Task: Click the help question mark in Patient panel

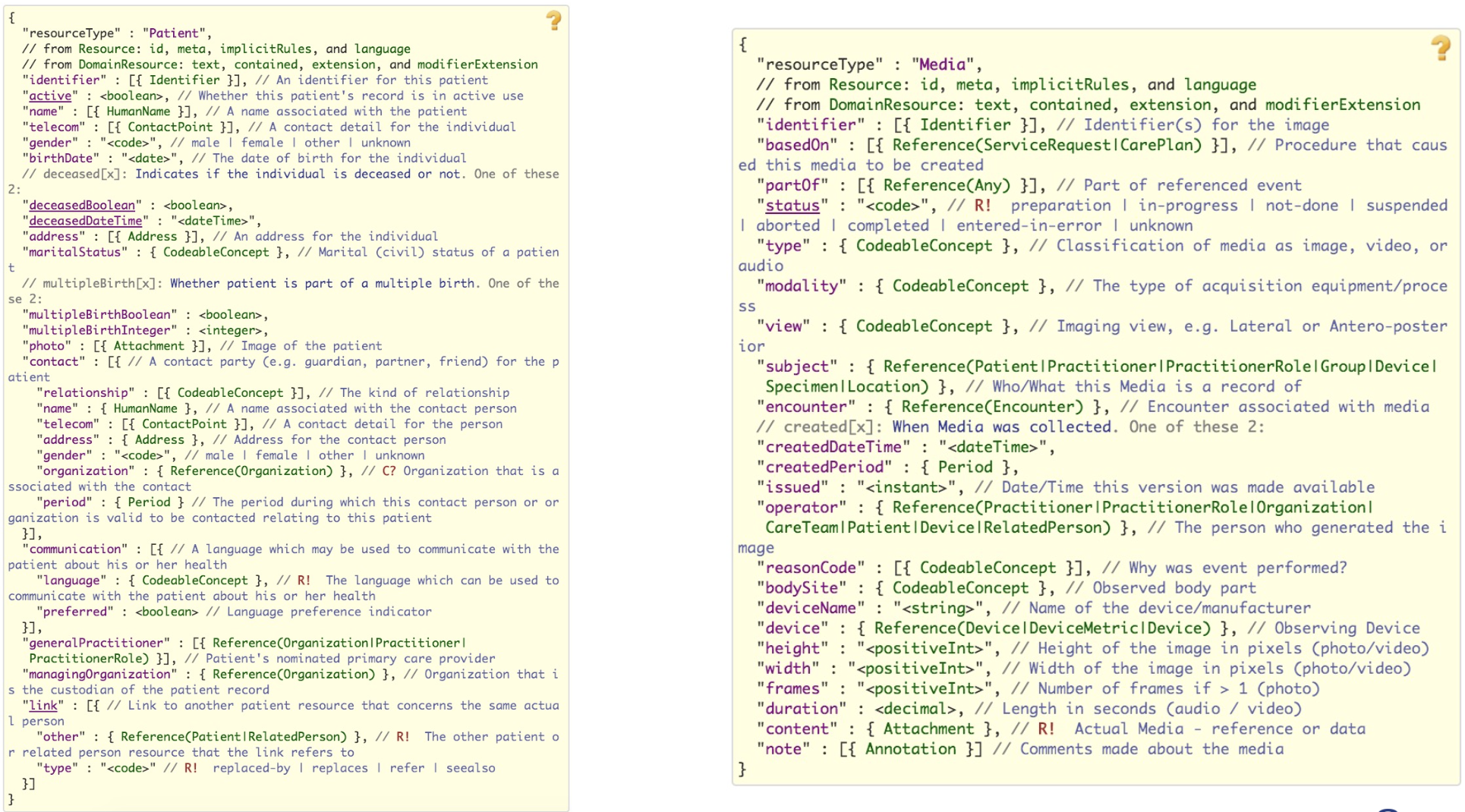Action: [553, 20]
